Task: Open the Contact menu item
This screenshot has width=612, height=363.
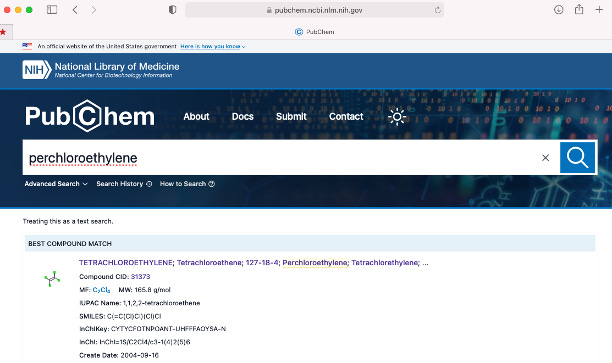Action: (x=346, y=116)
